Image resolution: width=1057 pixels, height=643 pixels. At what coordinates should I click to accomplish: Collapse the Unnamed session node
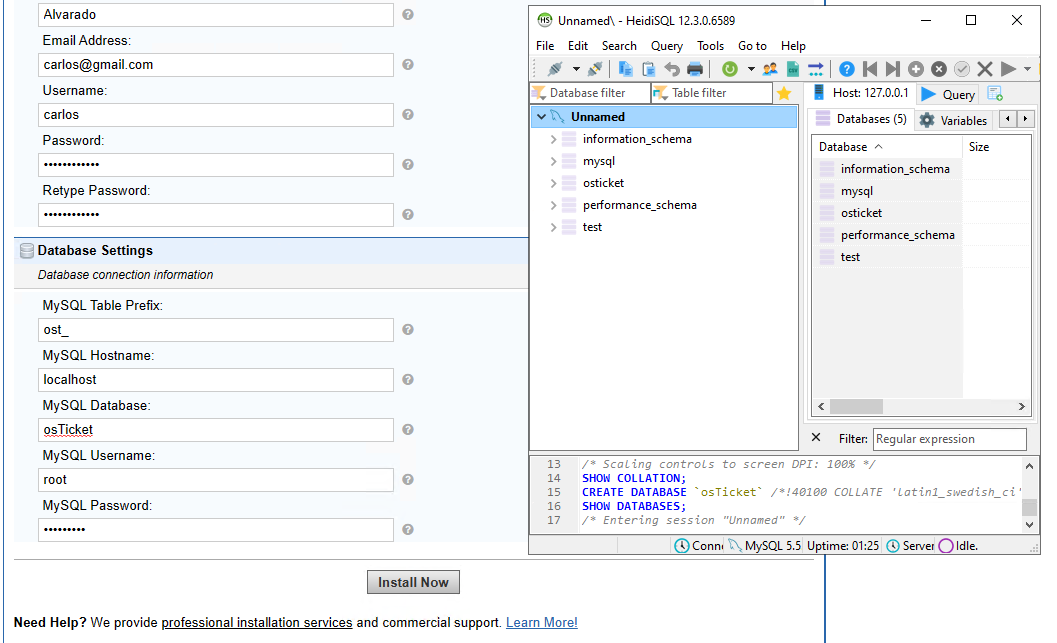(543, 116)
